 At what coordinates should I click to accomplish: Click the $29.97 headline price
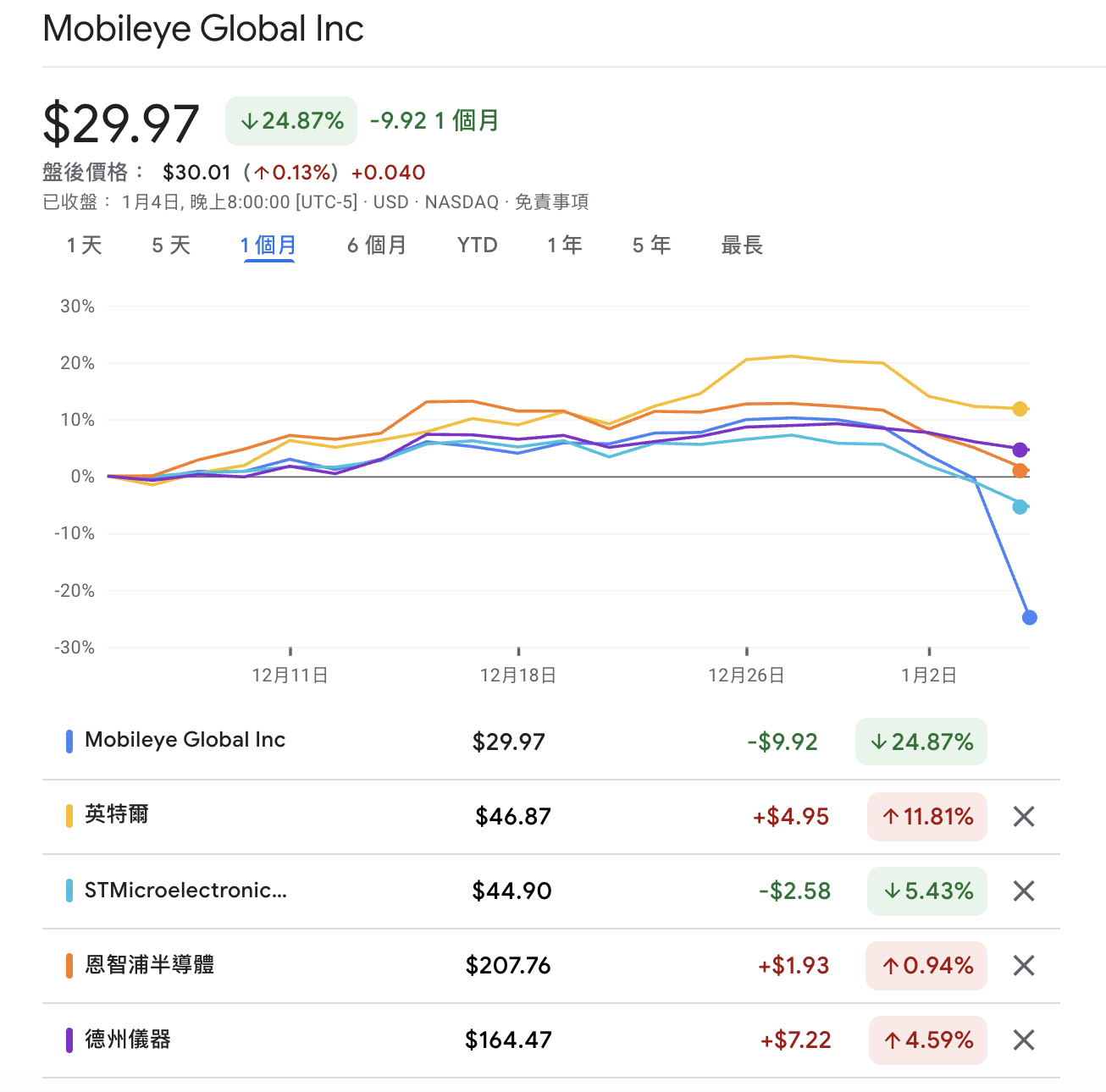point(121,124)
